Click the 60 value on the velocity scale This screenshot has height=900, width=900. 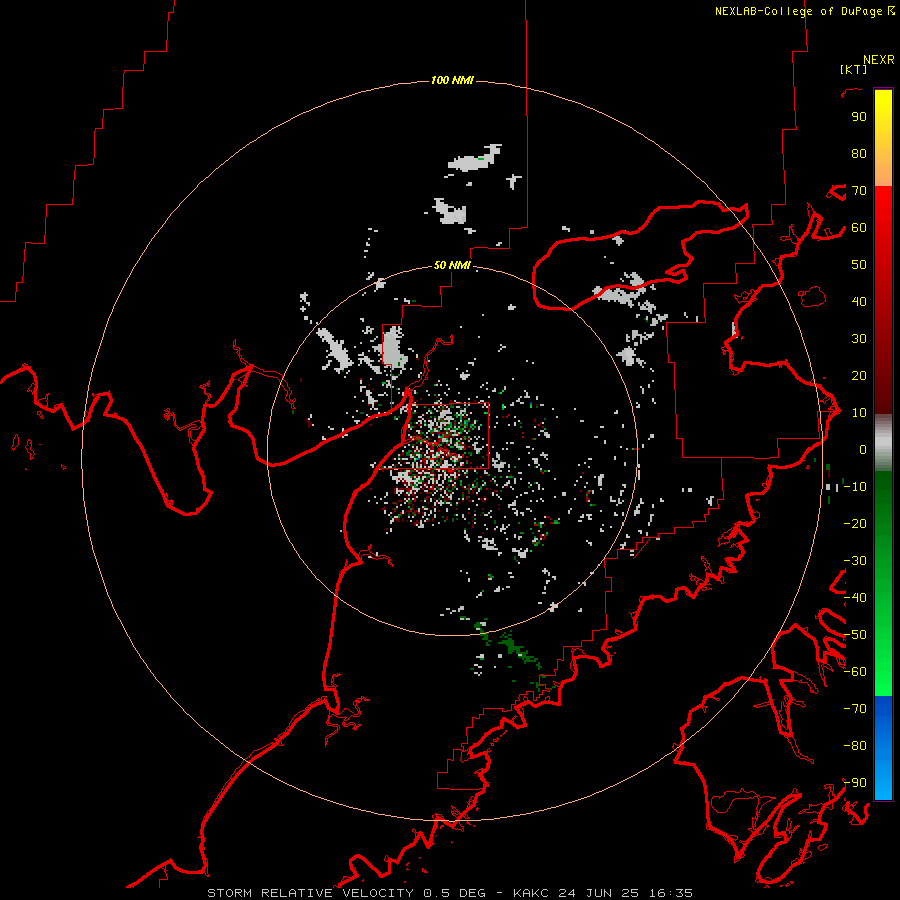[859, 228]
